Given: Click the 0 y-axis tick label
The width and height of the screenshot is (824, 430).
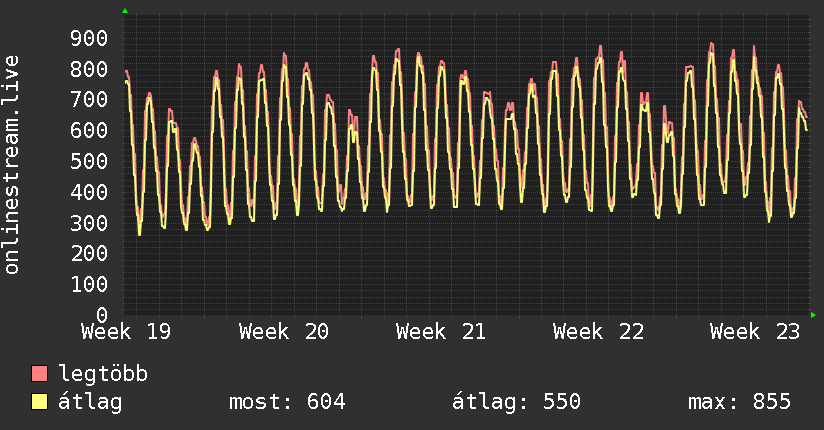Looking at the screenshot, I should click(102, 315).
